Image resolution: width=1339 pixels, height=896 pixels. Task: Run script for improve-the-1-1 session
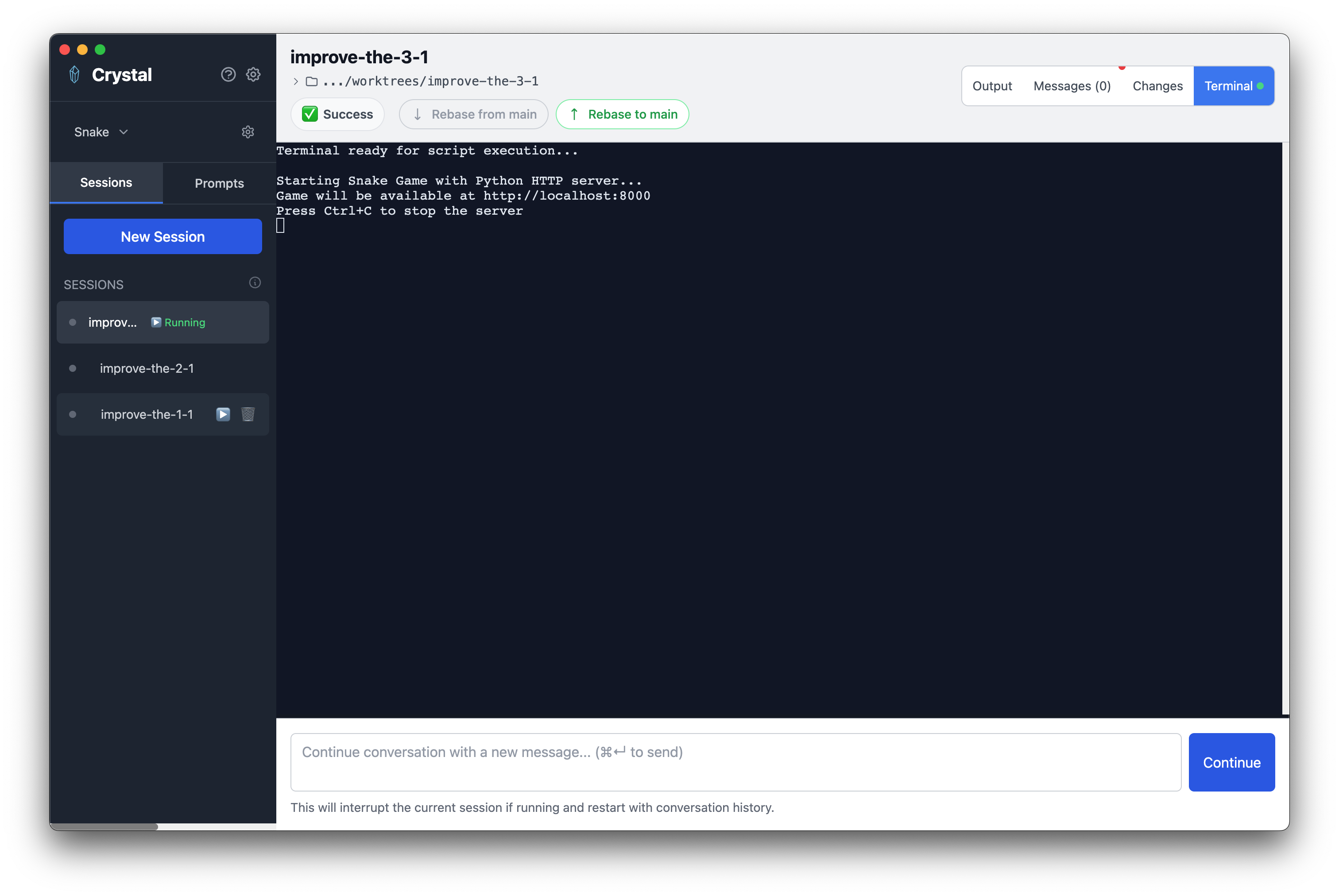point(223,414)
